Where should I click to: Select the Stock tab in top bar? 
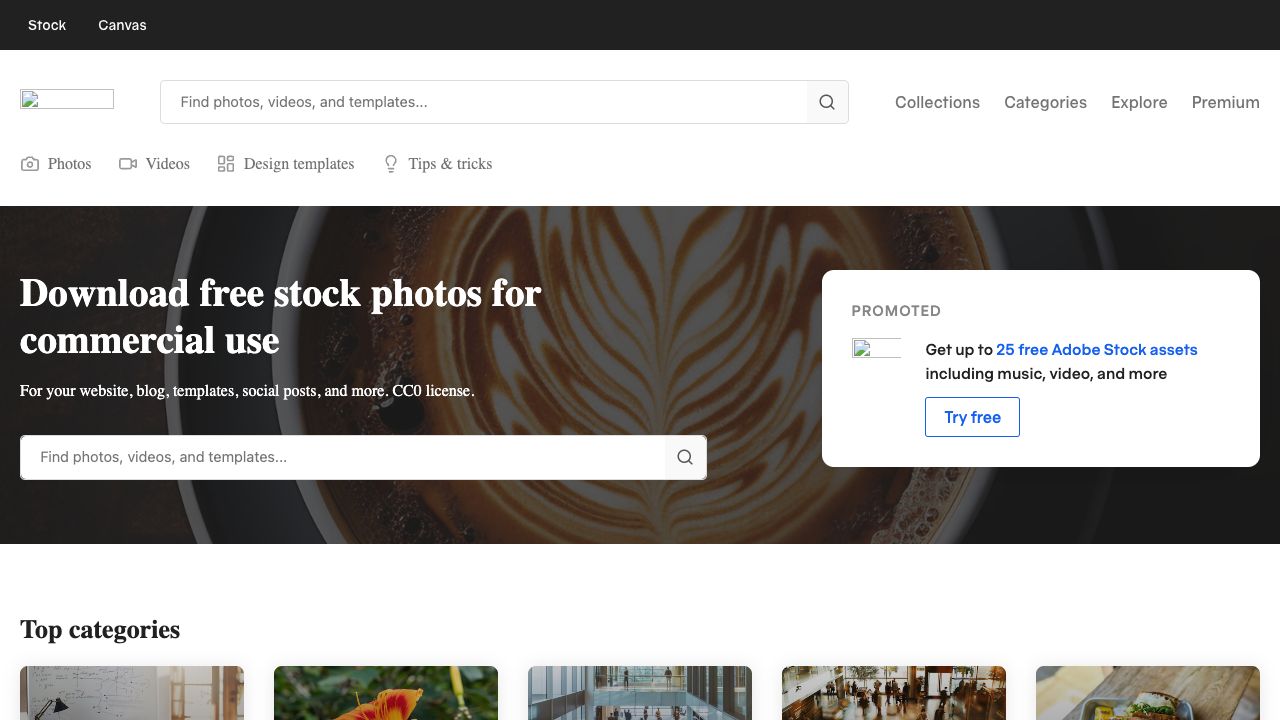pyautogui.click(x=47, y=25)
